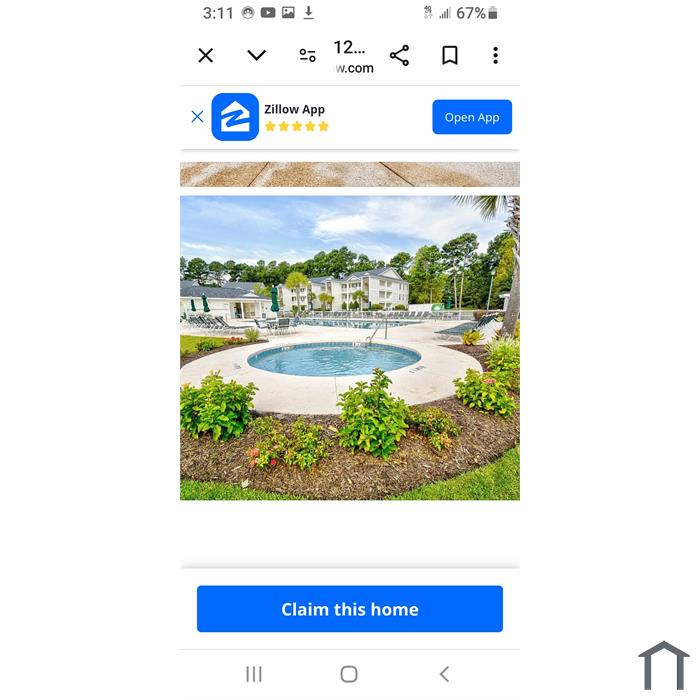Minimize tab with the down chevron

pyautogui.click(x=257, y=55)
